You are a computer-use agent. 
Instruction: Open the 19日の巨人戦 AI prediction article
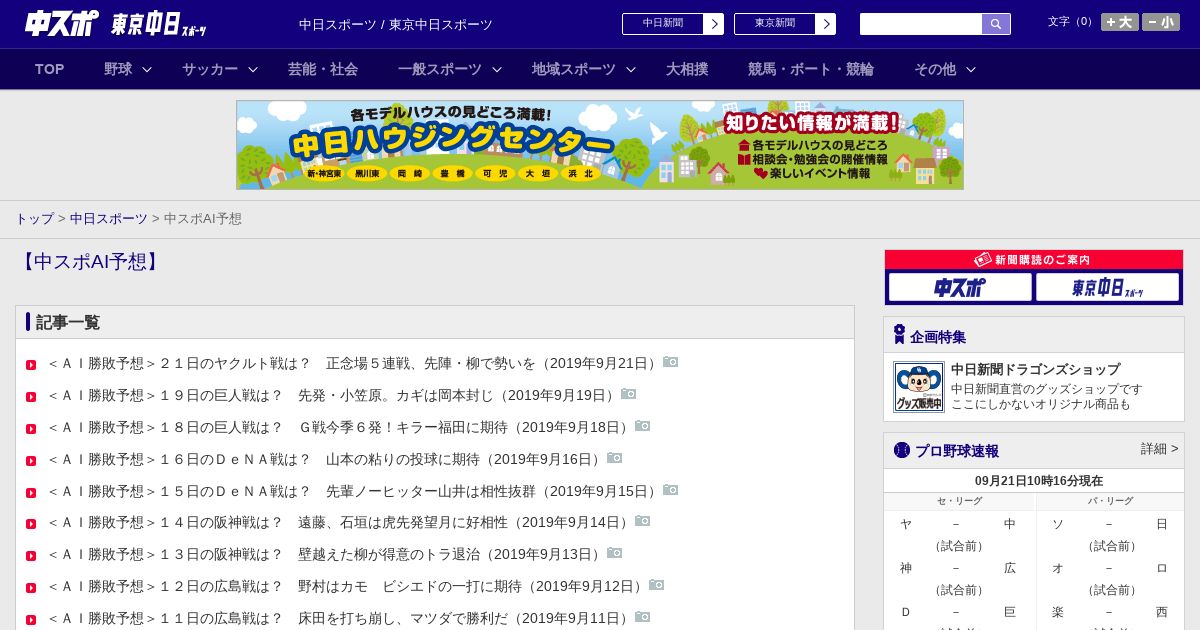click(332, 395)
